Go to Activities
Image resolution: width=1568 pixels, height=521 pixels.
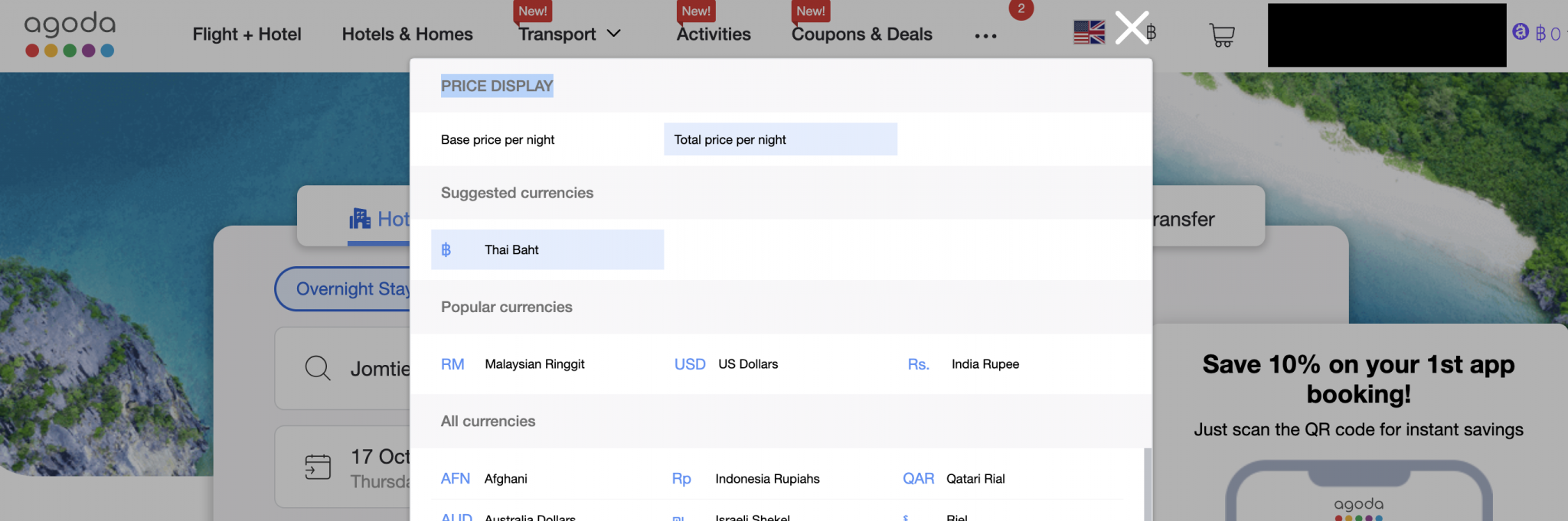tap(714, 34)
